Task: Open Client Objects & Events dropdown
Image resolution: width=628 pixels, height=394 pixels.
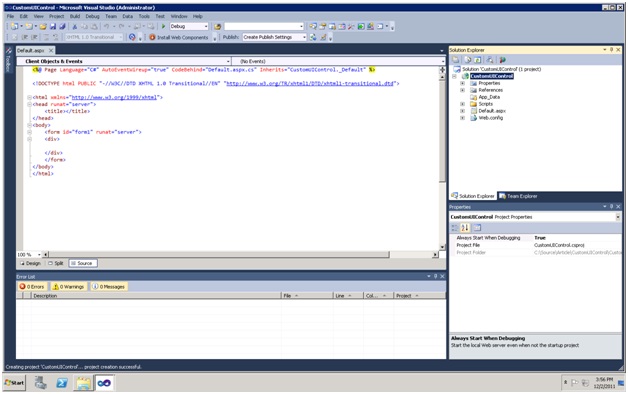Action: [x=228, y=61]
